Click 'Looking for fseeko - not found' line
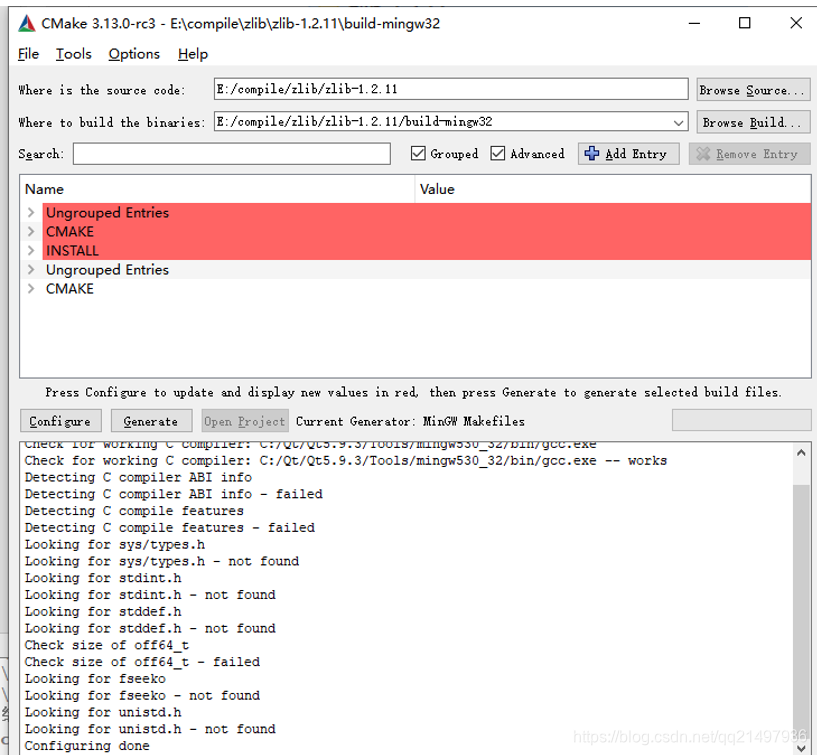 142,695
